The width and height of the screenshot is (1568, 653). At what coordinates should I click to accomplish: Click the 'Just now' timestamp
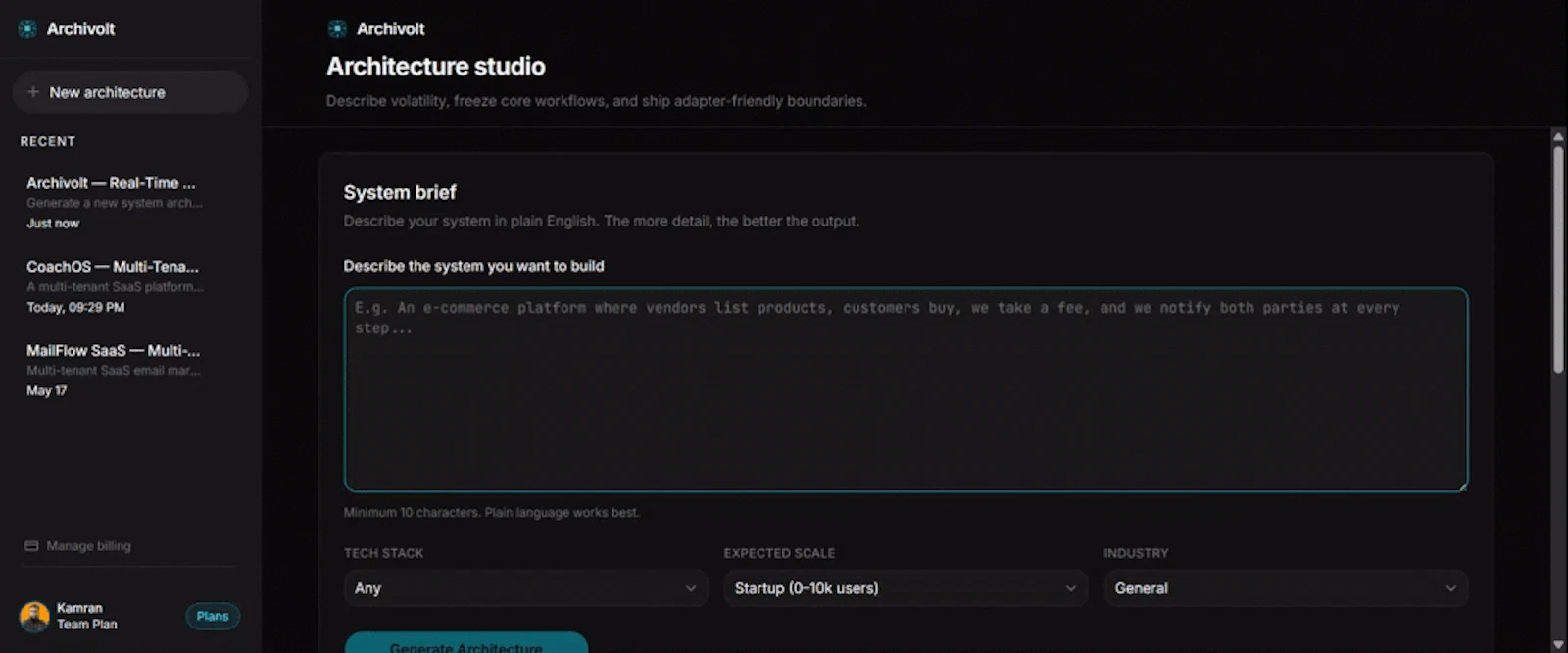(53, 224)
